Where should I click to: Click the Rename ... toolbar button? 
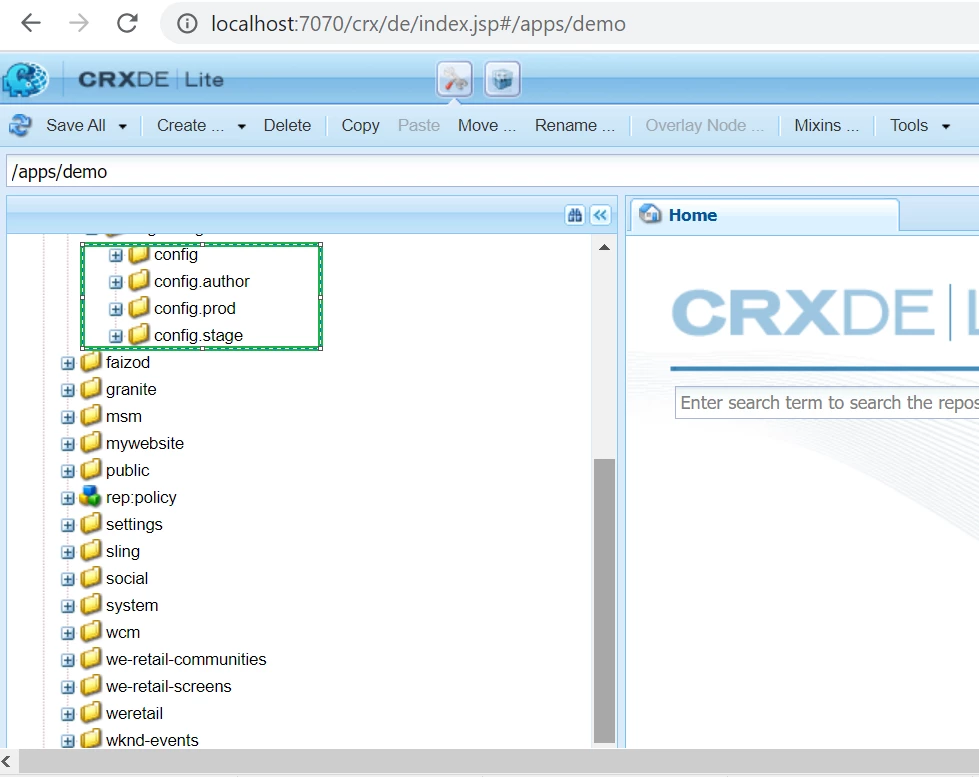(x=575, y=126)
